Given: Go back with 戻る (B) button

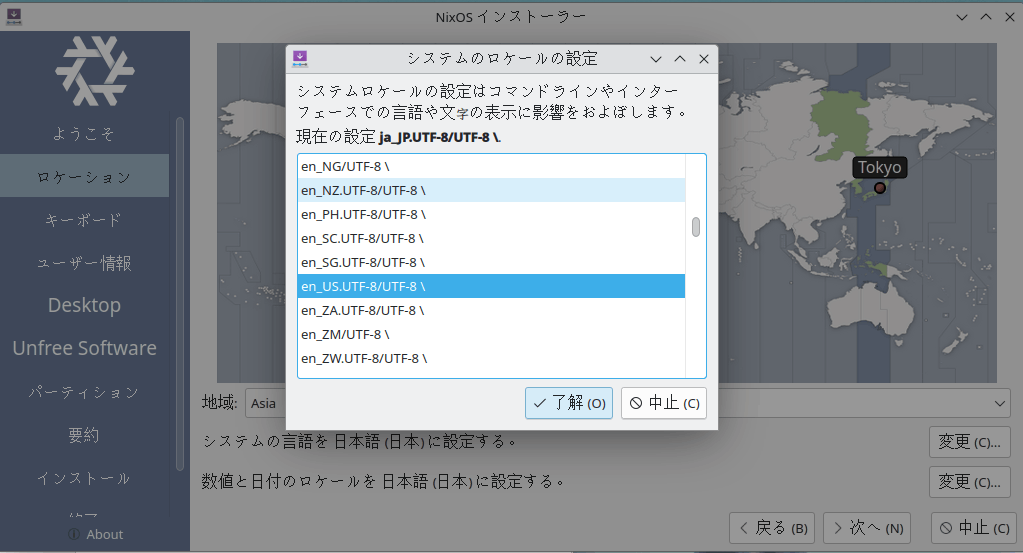Looking at the screenshot, I should (774, 528).
